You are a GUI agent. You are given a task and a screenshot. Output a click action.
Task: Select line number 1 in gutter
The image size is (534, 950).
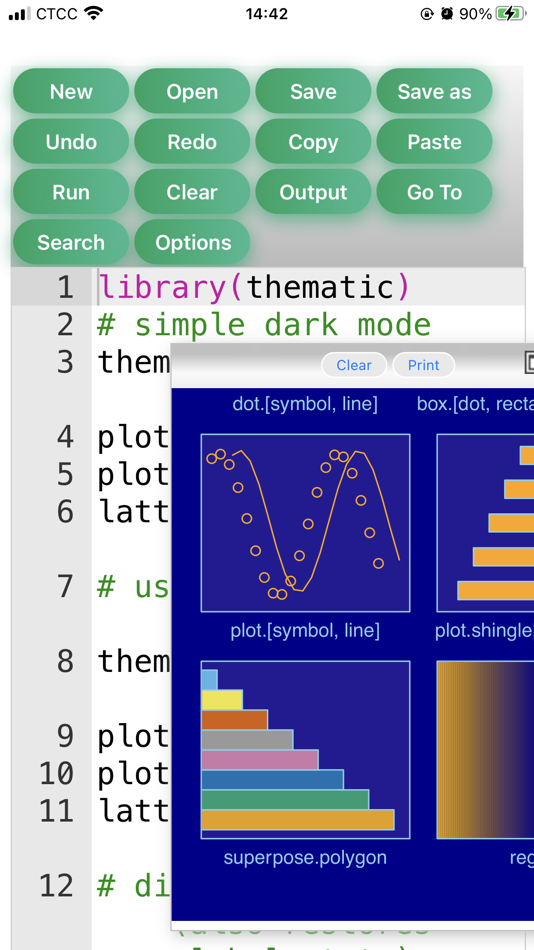(x=66, y=287)
